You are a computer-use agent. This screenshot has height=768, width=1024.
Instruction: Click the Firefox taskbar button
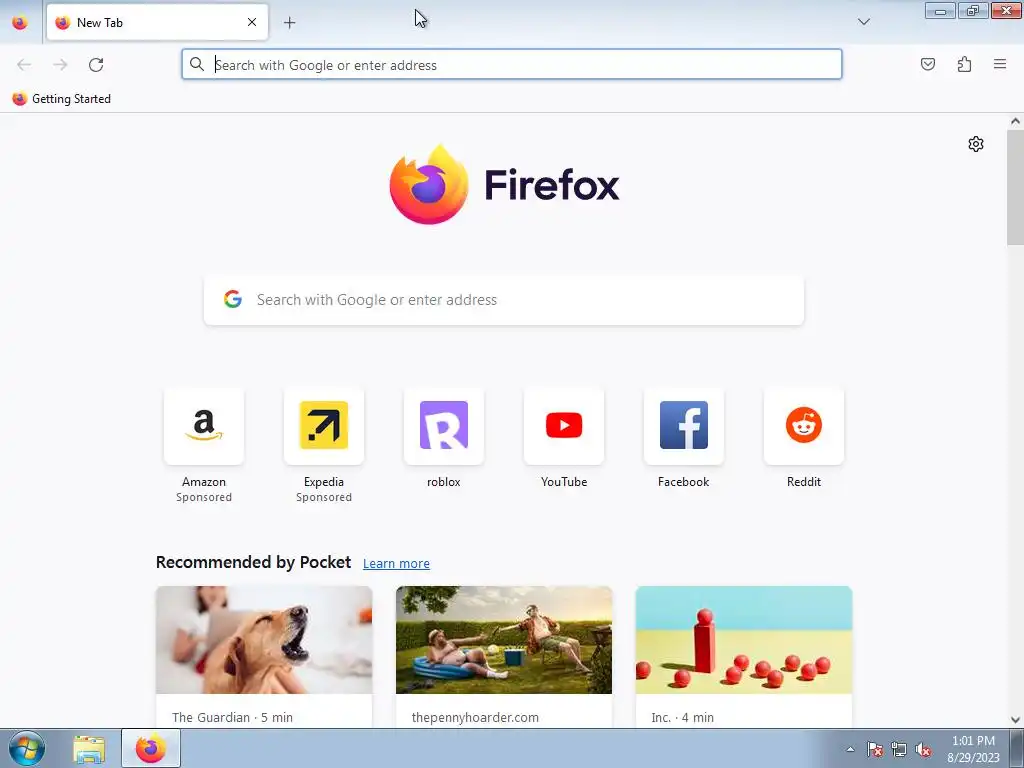coord(151,748)
